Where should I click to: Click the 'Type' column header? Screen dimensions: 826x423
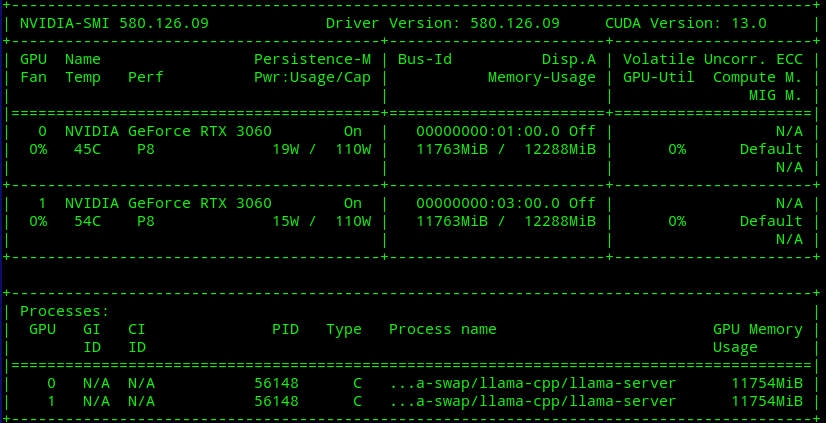click(343, 330)
